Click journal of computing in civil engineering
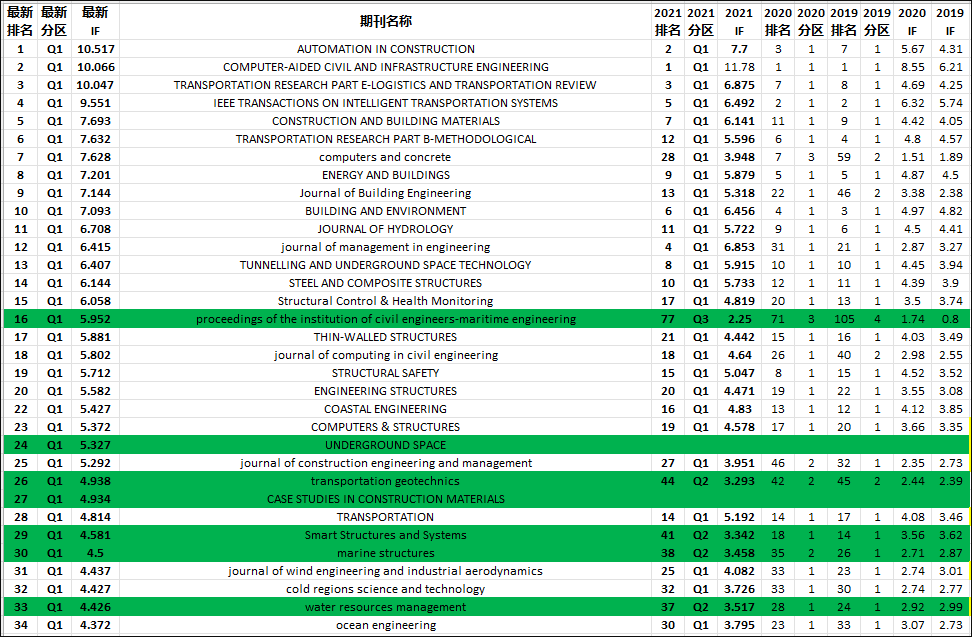 (x=386, y=355)
